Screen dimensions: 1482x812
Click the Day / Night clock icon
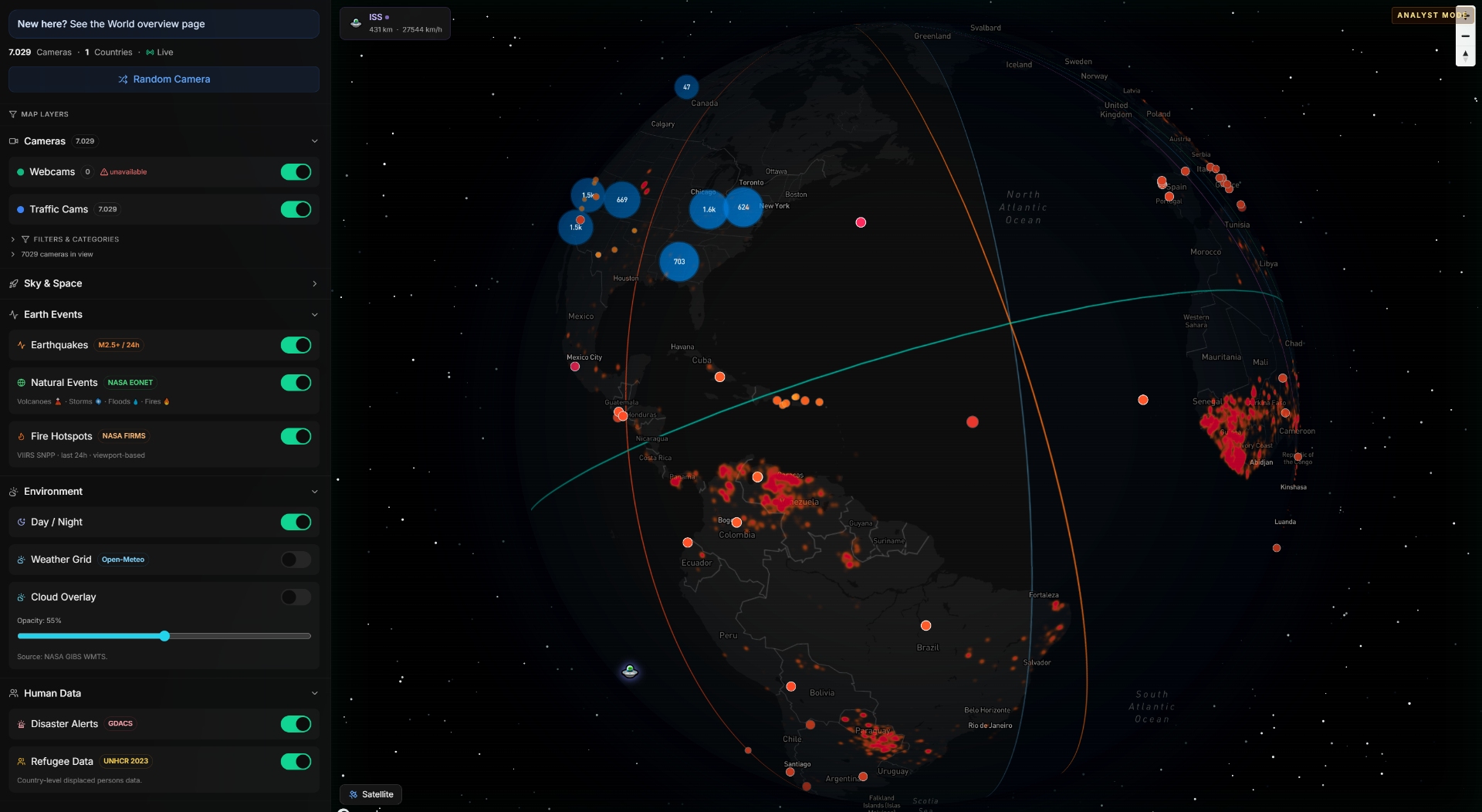tap(20, 522)
